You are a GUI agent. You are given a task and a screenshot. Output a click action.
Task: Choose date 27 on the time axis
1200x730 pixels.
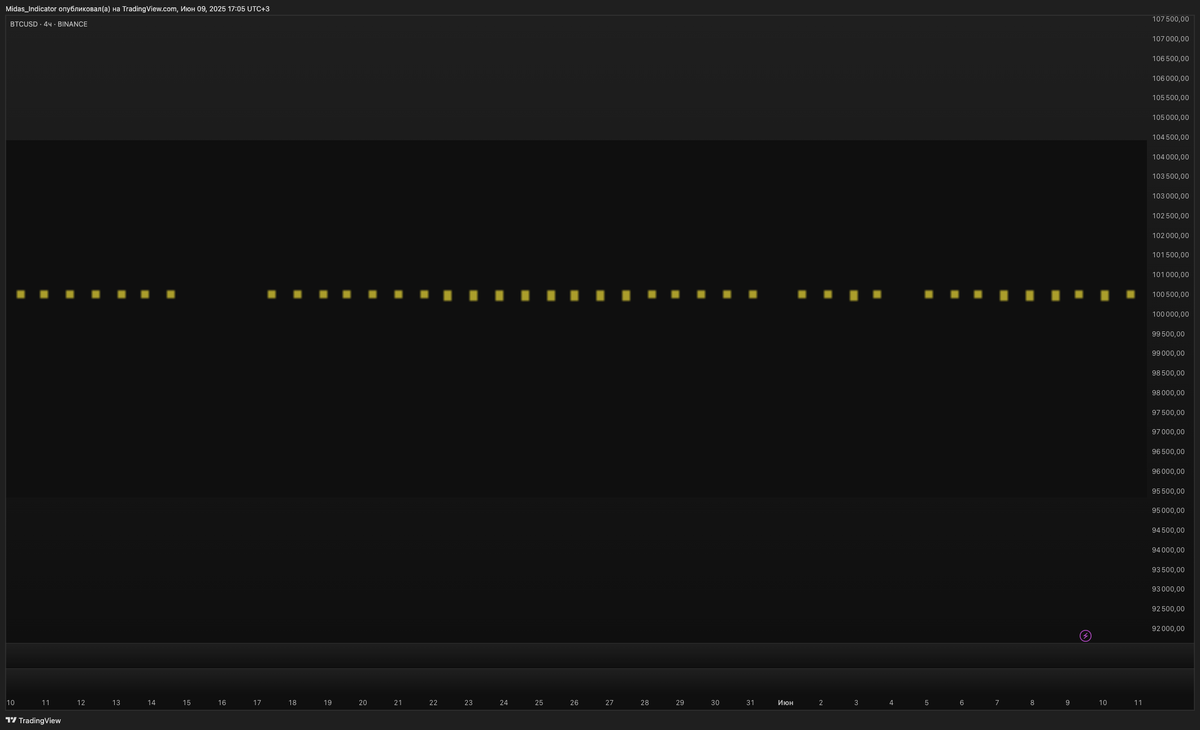point(609,703)
